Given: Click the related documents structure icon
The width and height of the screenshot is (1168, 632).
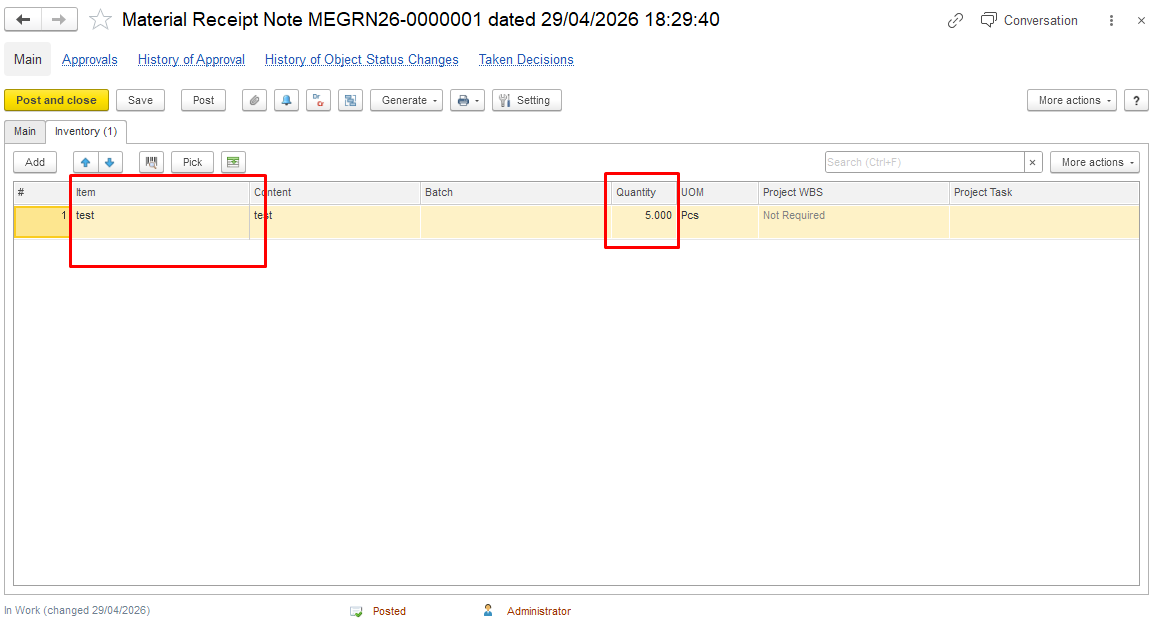Looking at the screenshot, I should pos(350,100).
